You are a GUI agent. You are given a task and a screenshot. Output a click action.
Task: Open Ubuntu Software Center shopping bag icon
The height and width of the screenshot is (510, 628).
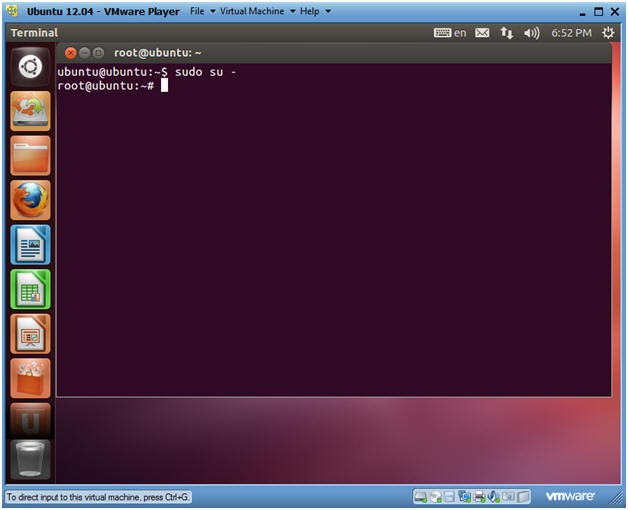coord(30,378)
